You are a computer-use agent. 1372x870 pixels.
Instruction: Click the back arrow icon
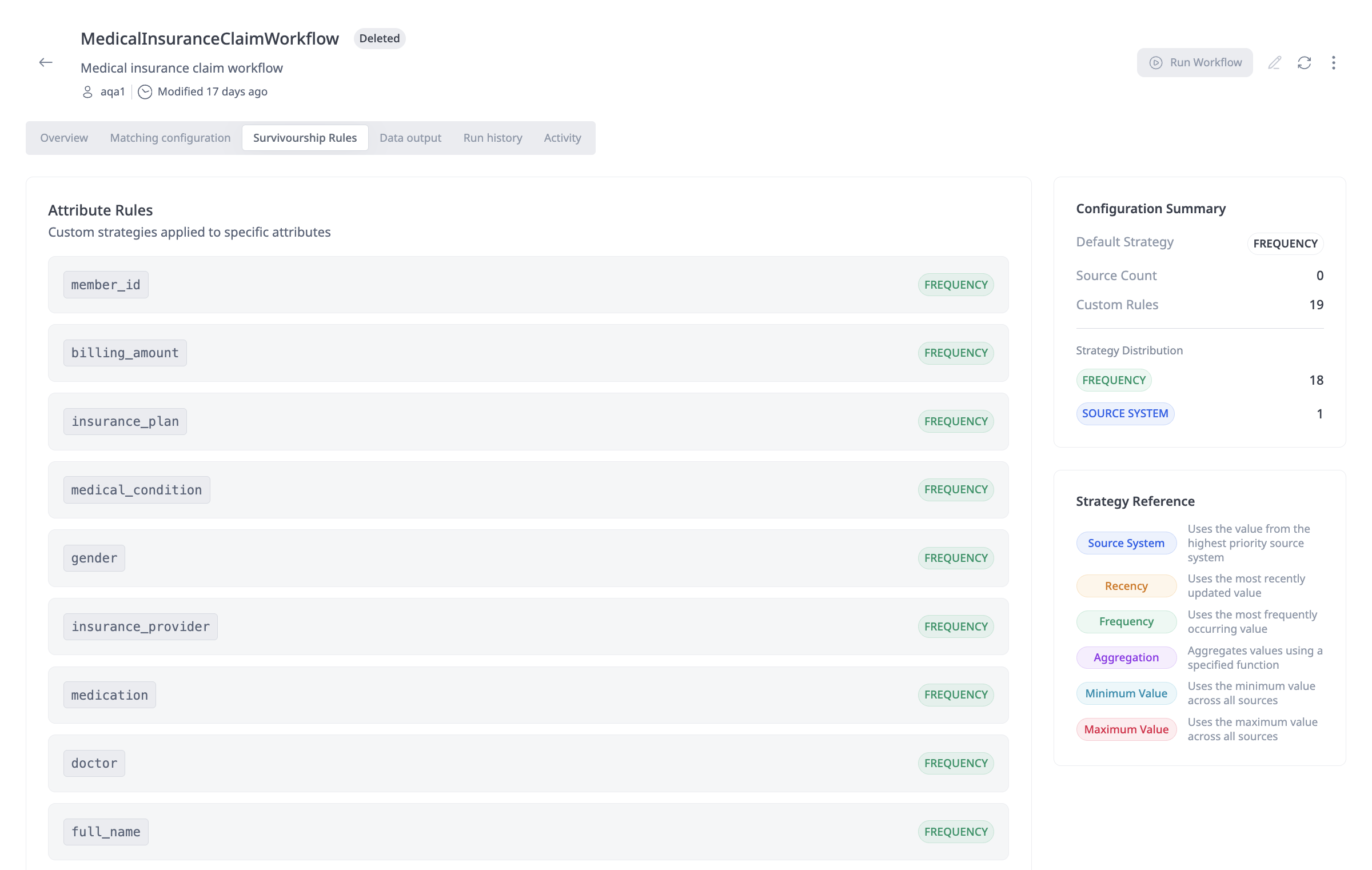(x=46, y=62)
